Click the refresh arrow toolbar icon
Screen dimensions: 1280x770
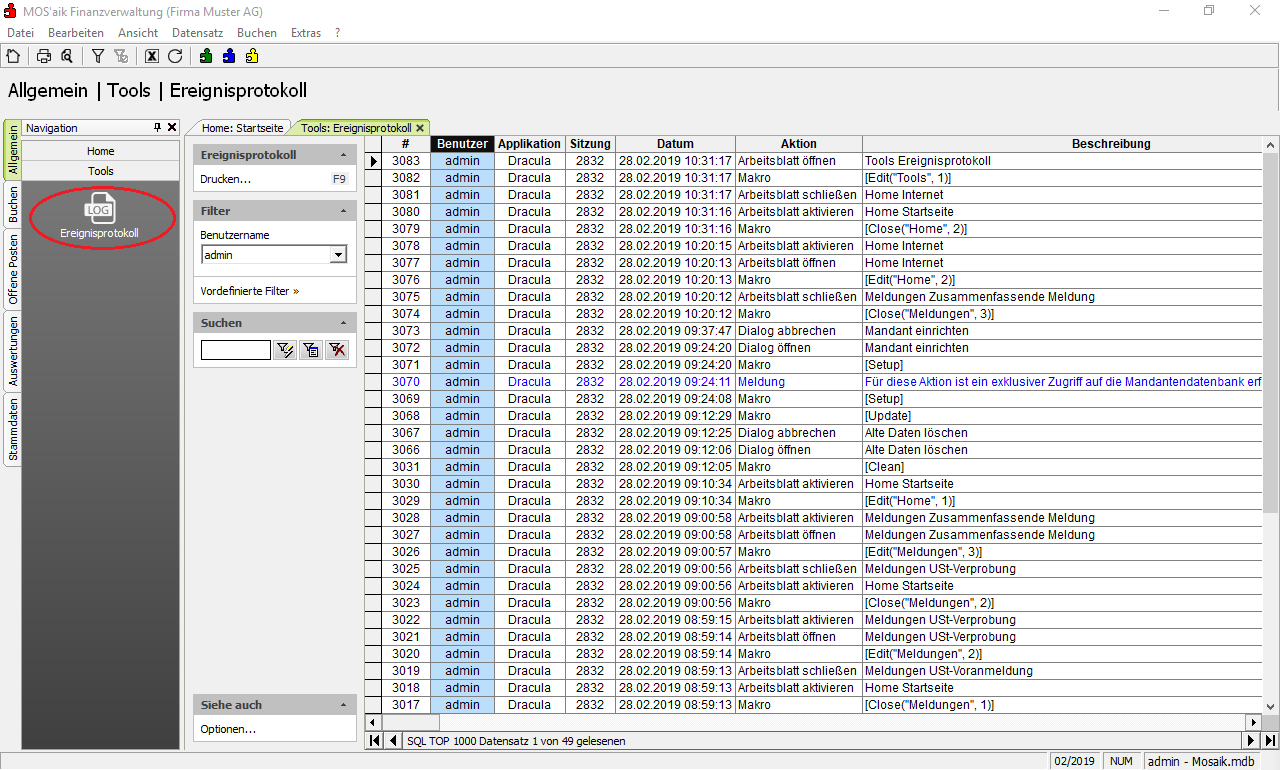pyautogui.click(x=175, y=56)
